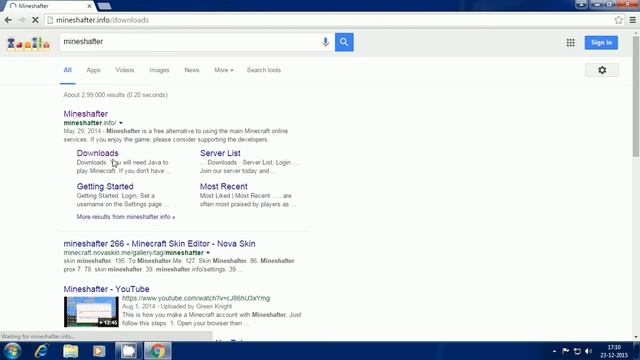Open the Chrome hamburger menu
Image resolution: width=640 pixels, height=360 pixels.
[x=633, y=20]
